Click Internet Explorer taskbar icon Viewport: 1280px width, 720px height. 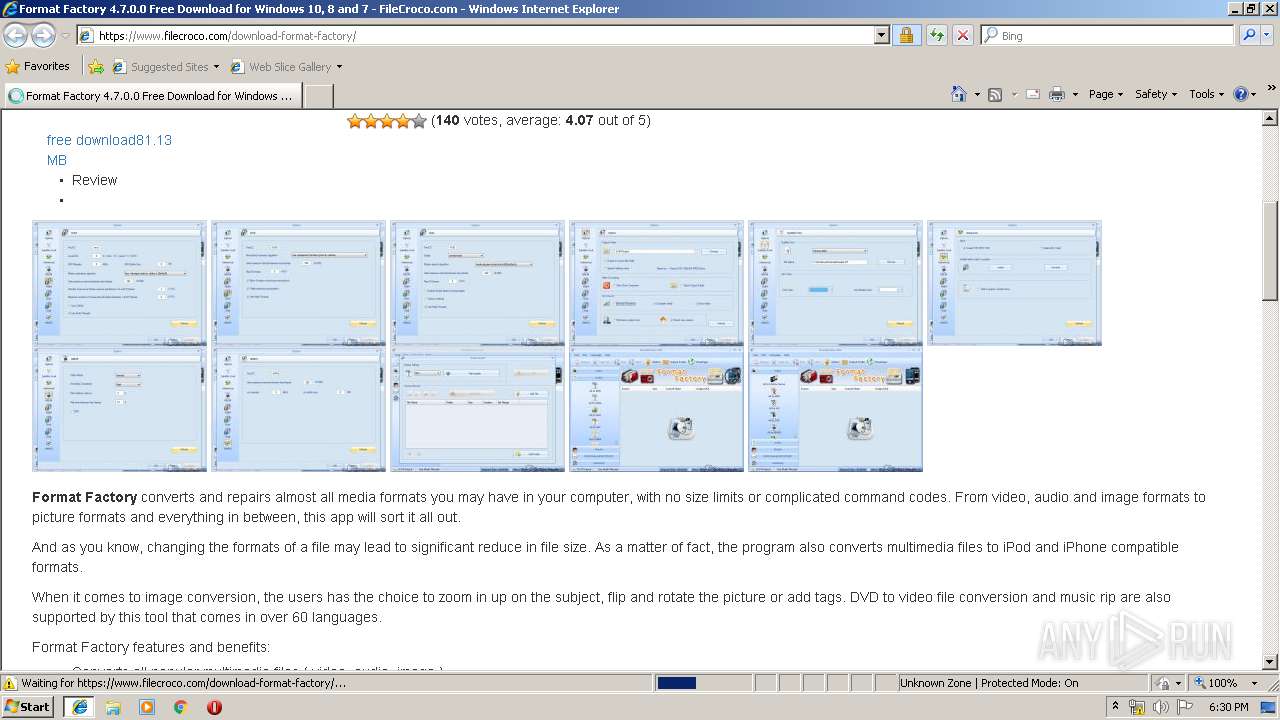point(79,707)
